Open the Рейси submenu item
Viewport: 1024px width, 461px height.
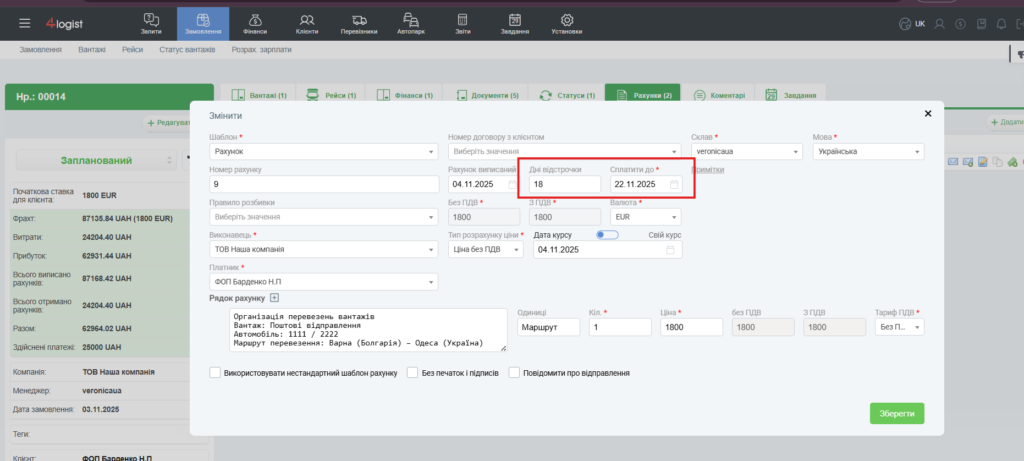point(132,50)
